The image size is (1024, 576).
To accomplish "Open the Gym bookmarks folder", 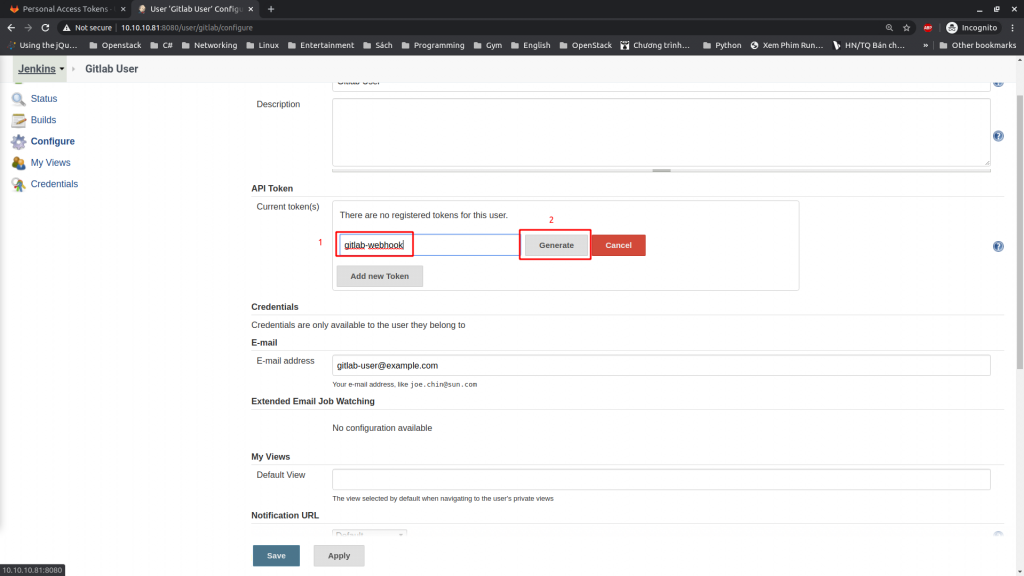I will pos(488,45).
